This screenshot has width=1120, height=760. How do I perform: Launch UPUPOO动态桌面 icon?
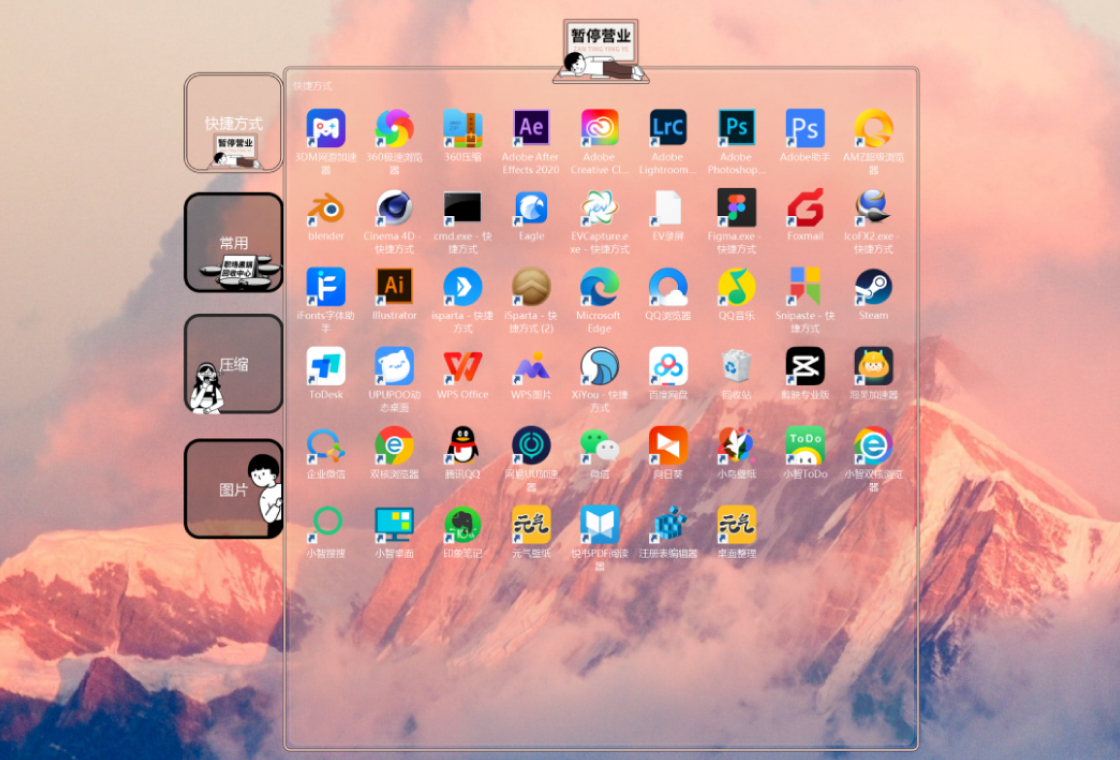click(394, 366)
